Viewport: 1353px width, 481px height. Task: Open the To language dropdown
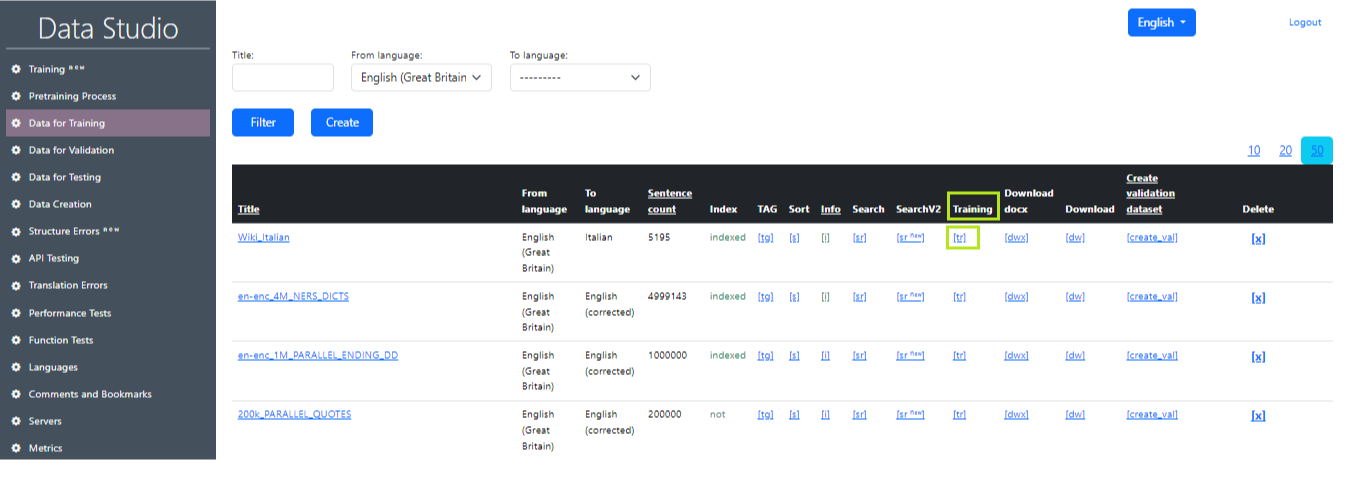[x=580, y=77]
